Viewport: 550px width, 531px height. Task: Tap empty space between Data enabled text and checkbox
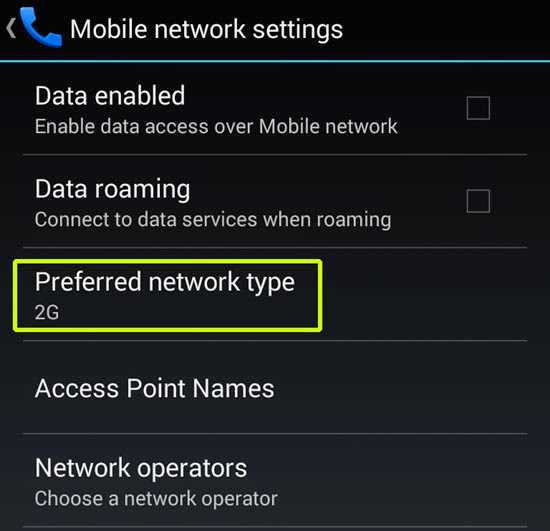tap(431, 108)
